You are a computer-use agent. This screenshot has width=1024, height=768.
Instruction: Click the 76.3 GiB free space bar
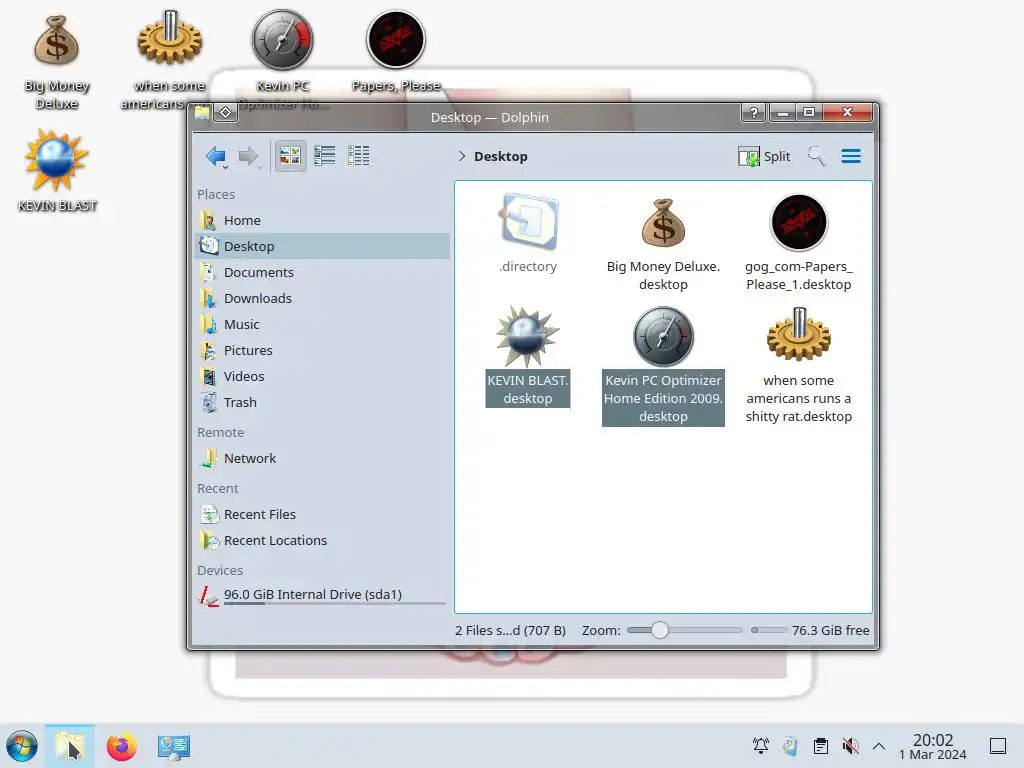coord(769,630)
